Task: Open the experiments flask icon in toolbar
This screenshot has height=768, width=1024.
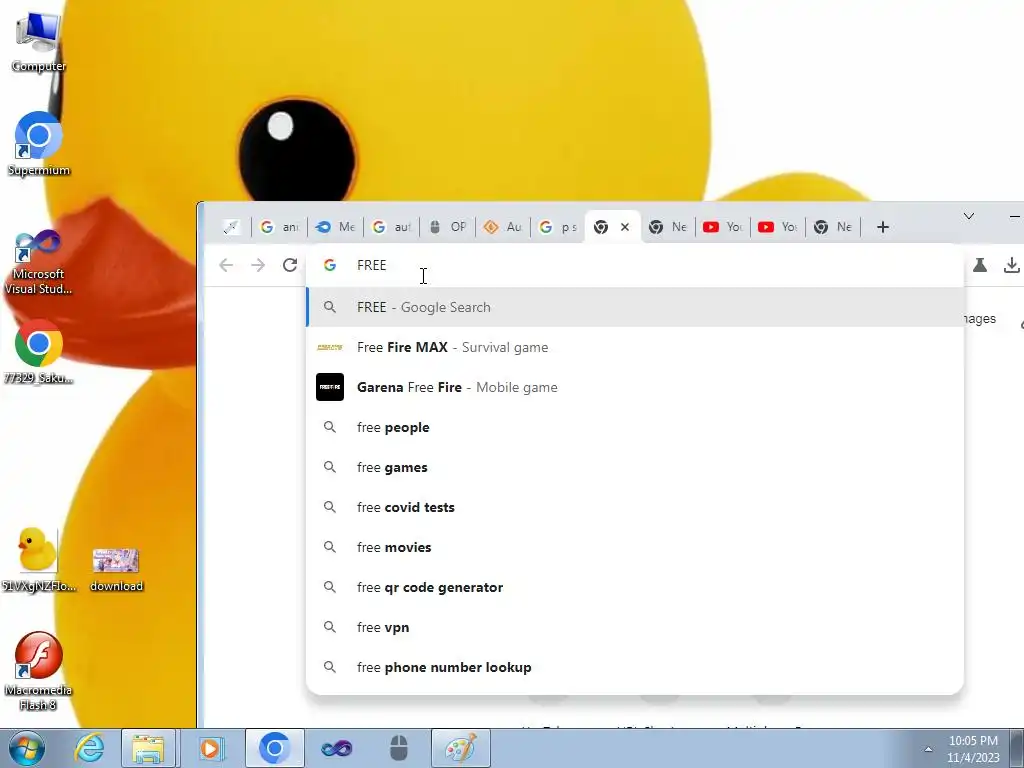Action: 980,265
